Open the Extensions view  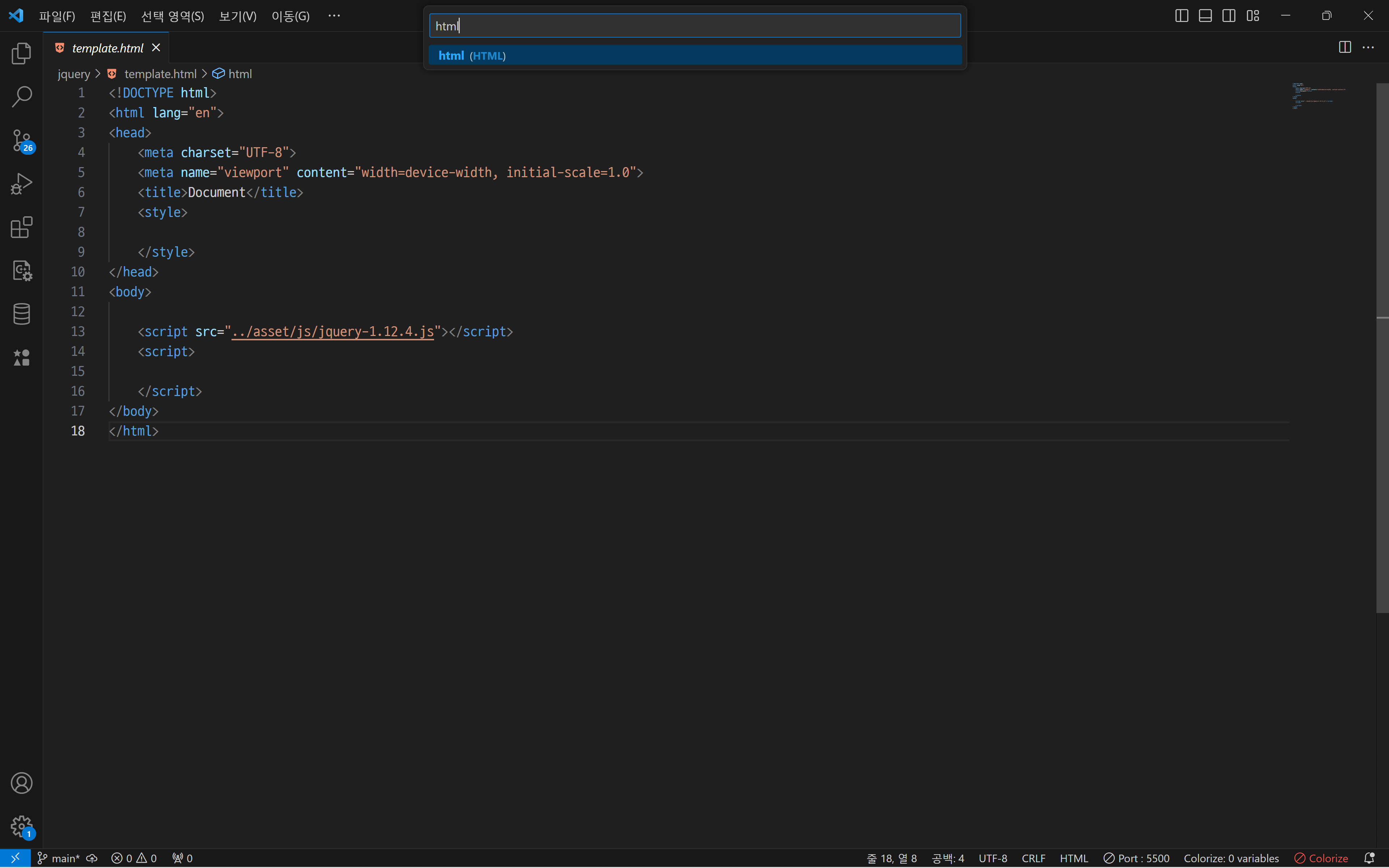[21, 227]
